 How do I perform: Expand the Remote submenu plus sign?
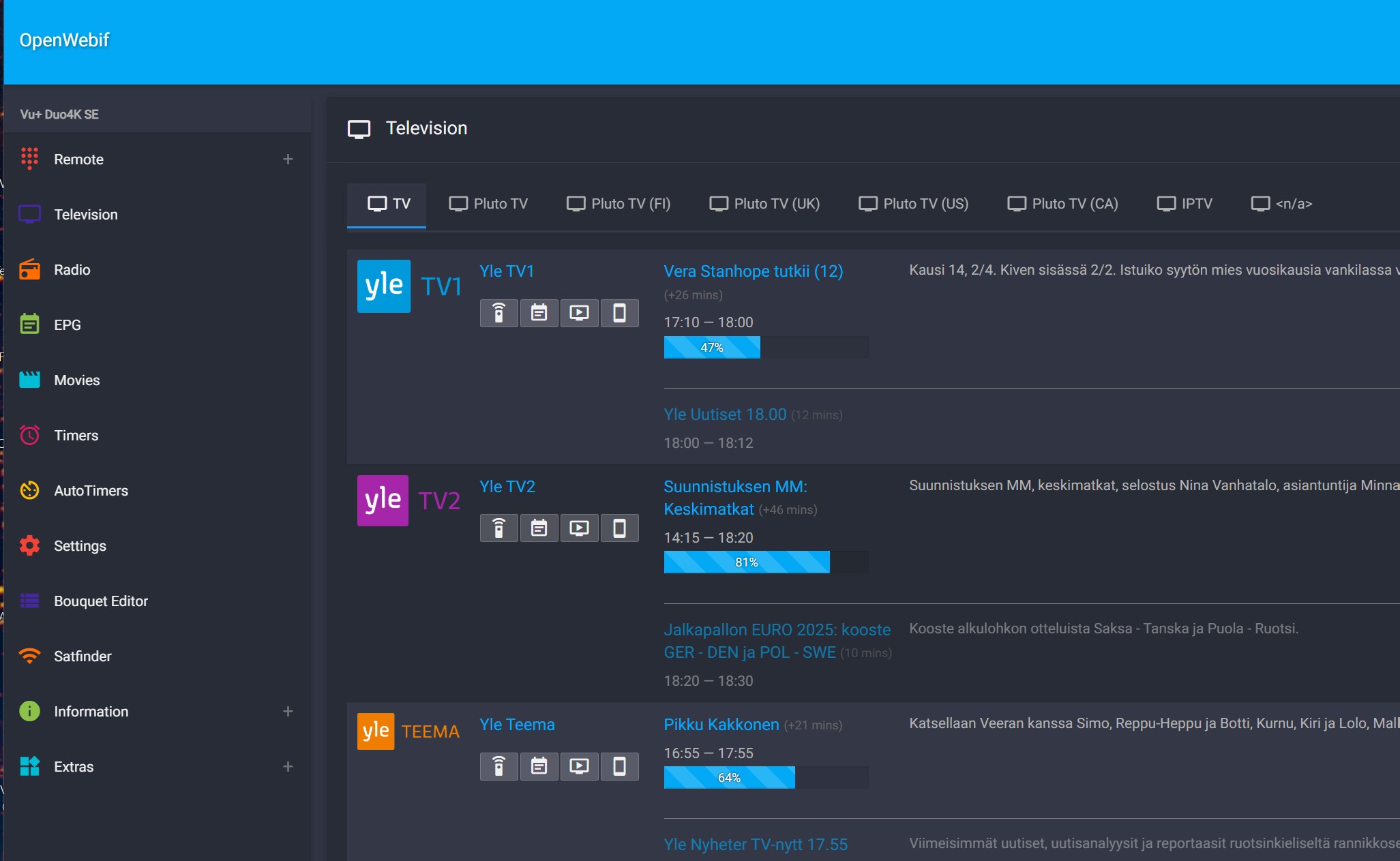(x=288, y=160)
